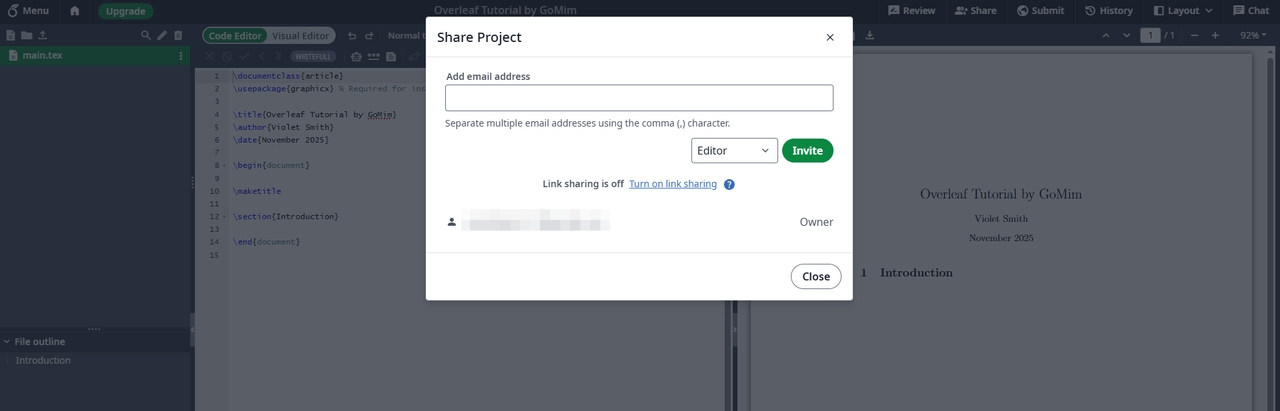Open the Overleaf Menu
Viewport: 1280px width, 411px height.
click(x=28, y=11)
